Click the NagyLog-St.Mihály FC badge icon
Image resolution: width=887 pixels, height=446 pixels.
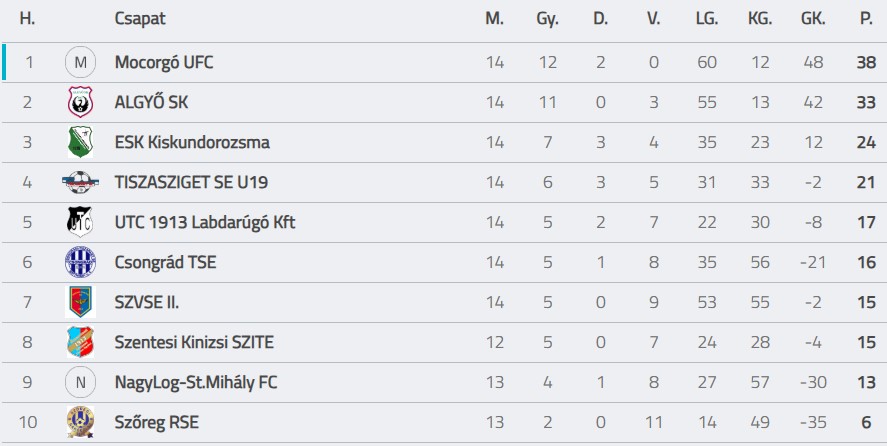[x=80, y=382]
